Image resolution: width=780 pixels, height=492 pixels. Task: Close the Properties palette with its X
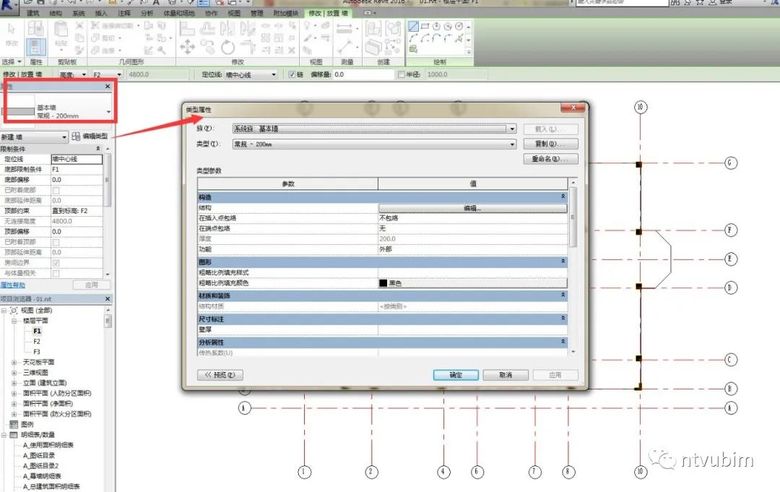(x=109, y=87)
